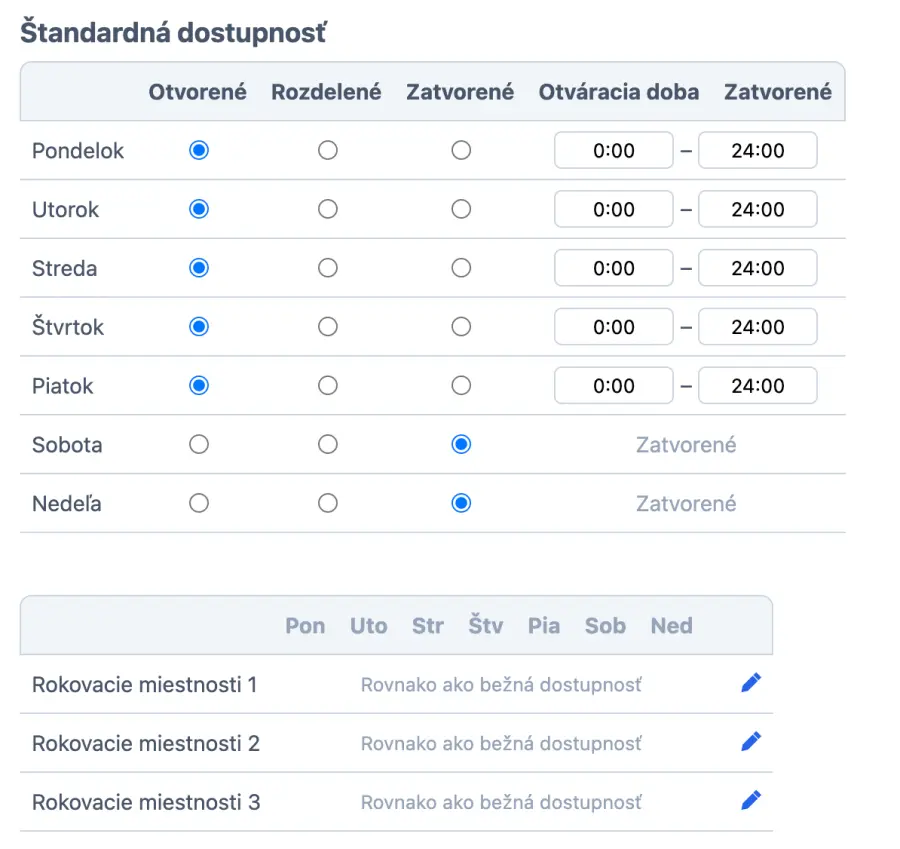Edit availability for Rokovacie miestnosti 1
Screen dimensions: 900x849
(751, 683)
